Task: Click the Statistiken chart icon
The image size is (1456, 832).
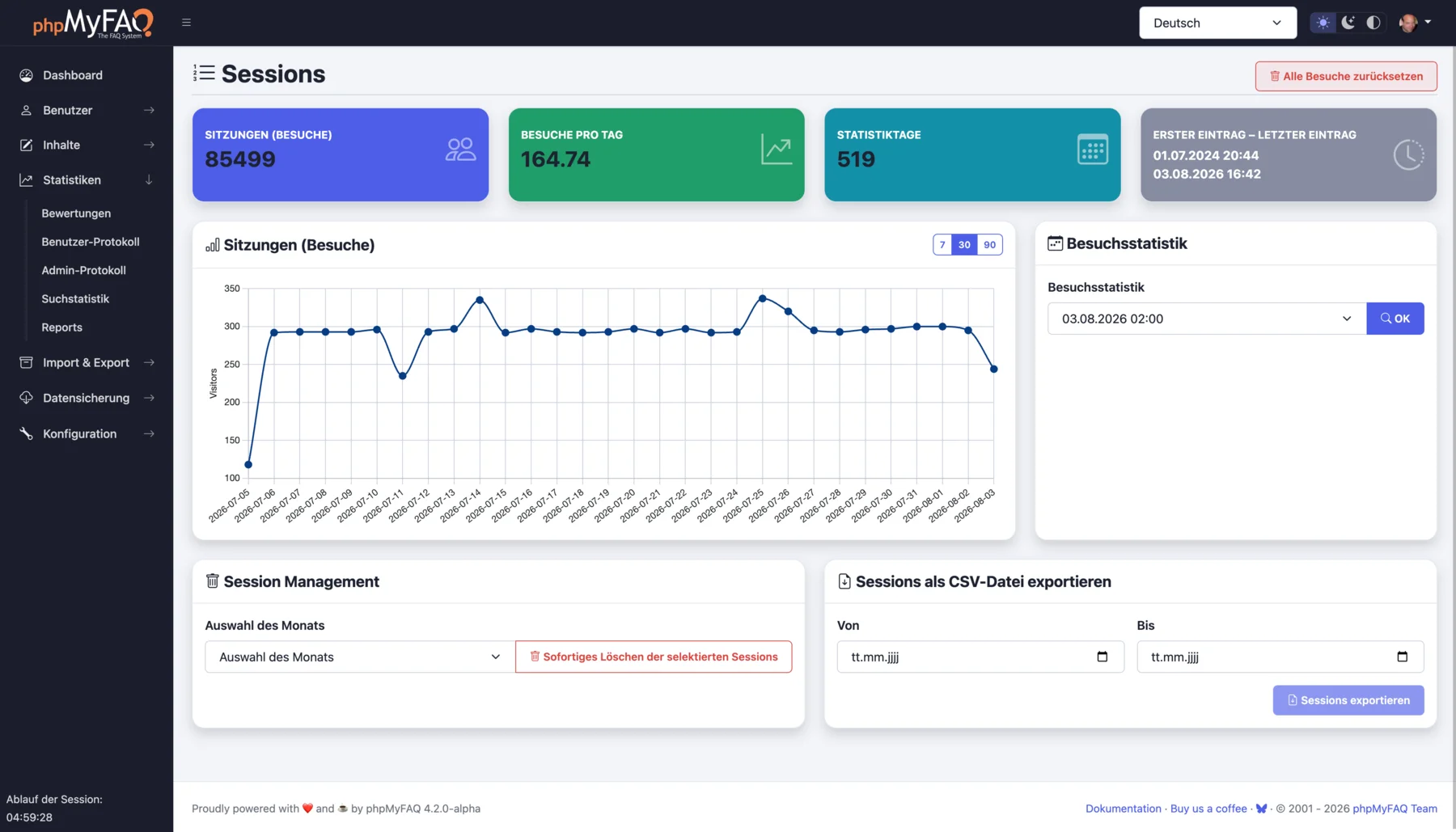Action: pos(26,179)
